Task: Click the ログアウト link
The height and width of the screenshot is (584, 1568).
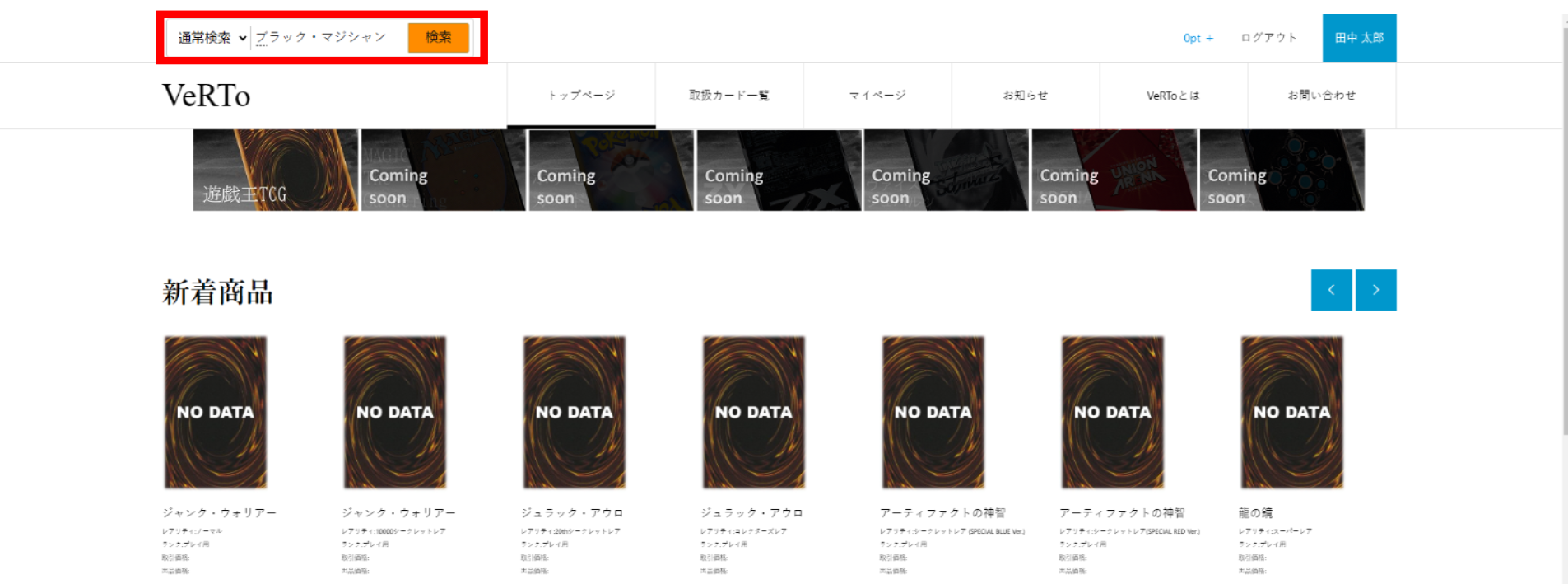Action: click(x=1268, y=38)
